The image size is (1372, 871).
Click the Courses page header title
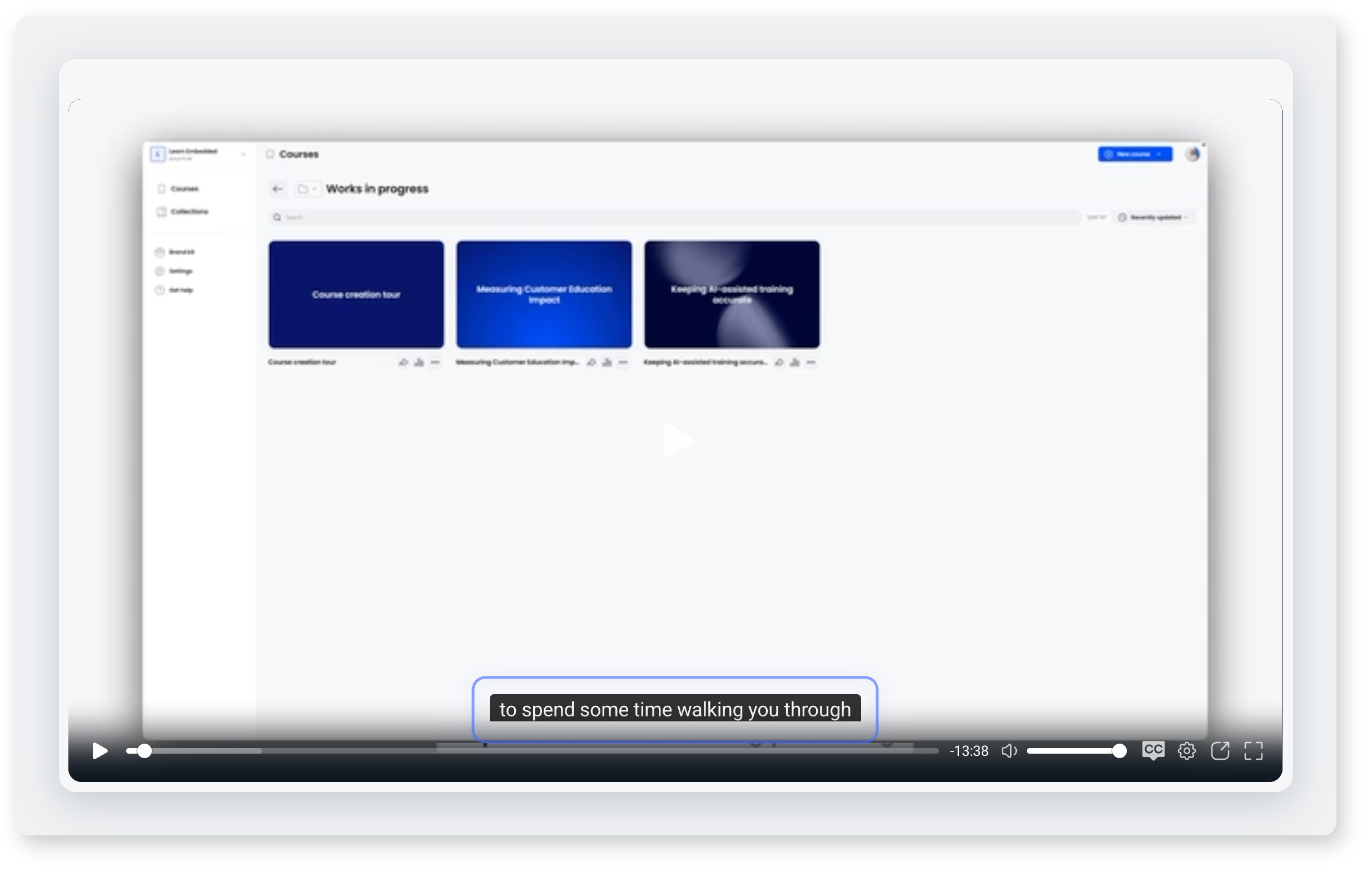coord(299,155)
